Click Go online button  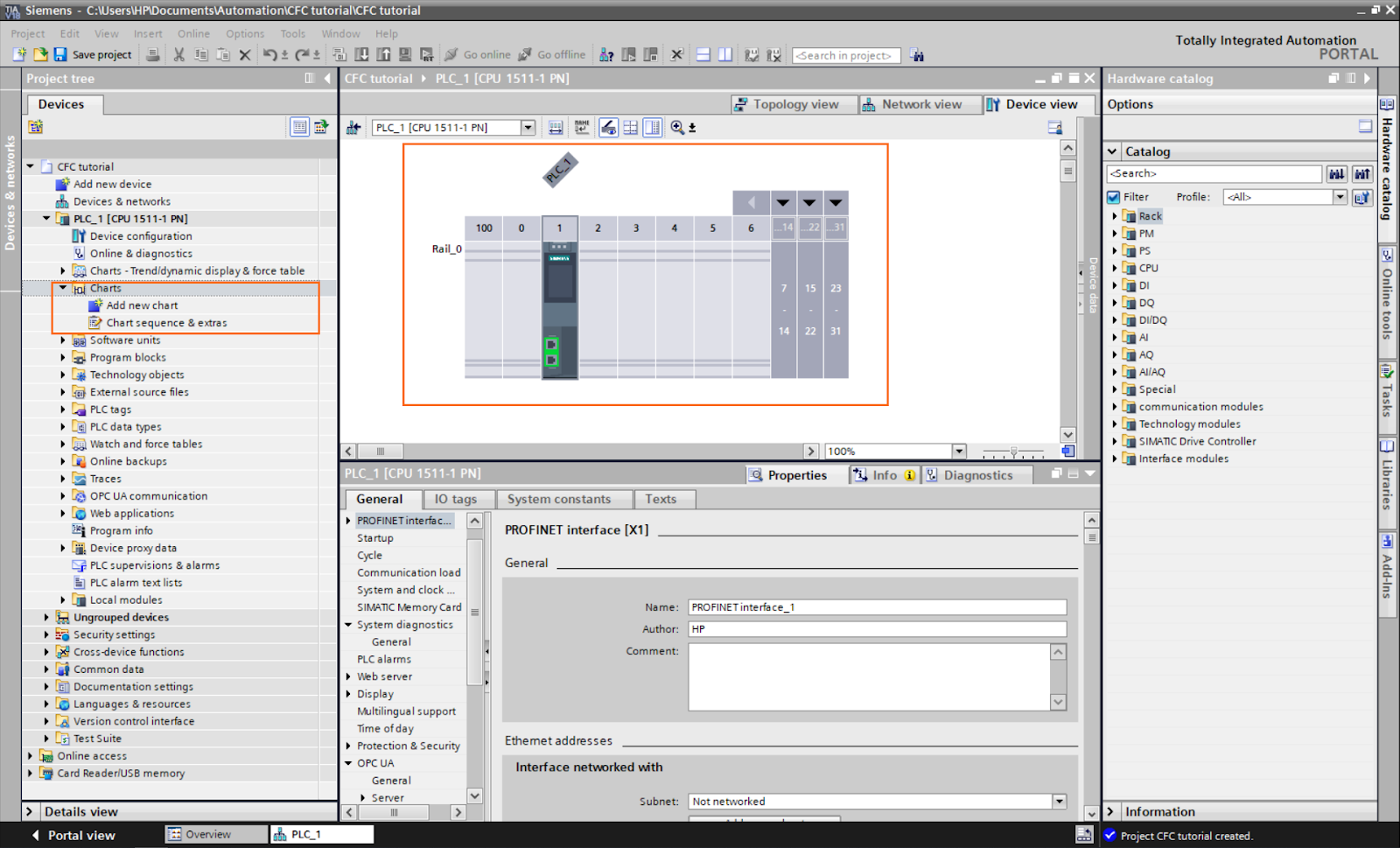[477, 54]
